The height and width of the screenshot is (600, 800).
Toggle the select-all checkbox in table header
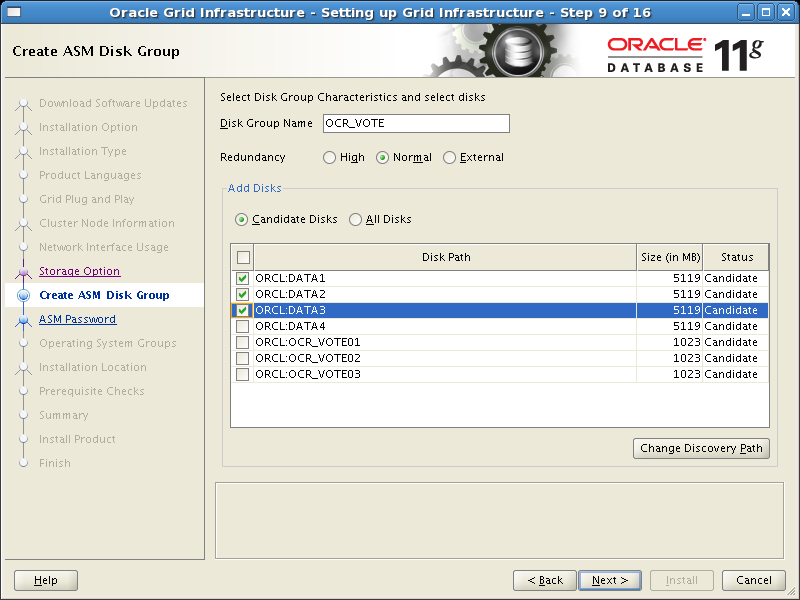coord(243,257)
